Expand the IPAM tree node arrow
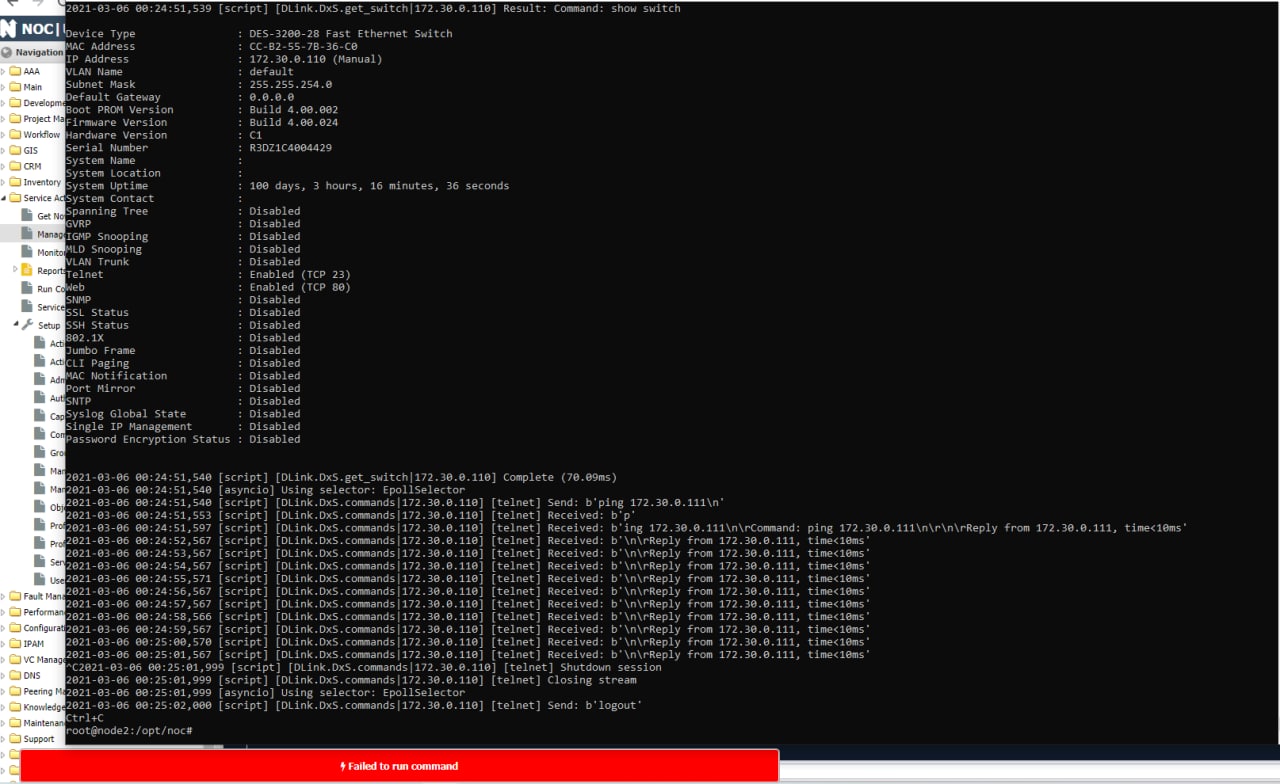Screen dimensions: 1280x784 [x=4, y=644]
